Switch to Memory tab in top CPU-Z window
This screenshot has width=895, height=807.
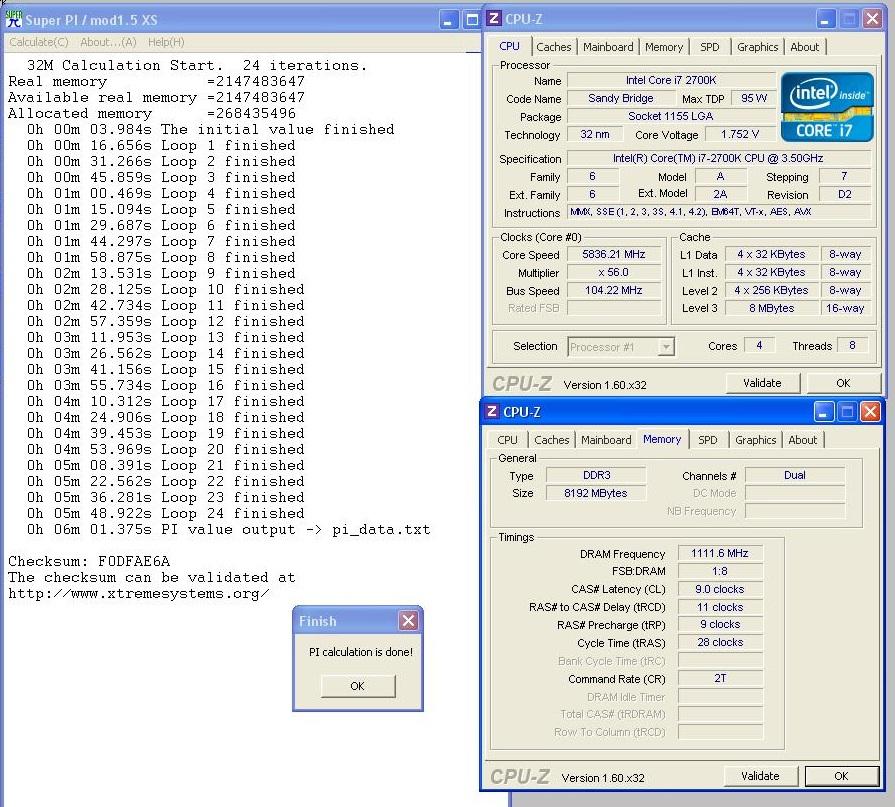coord(664,47)
